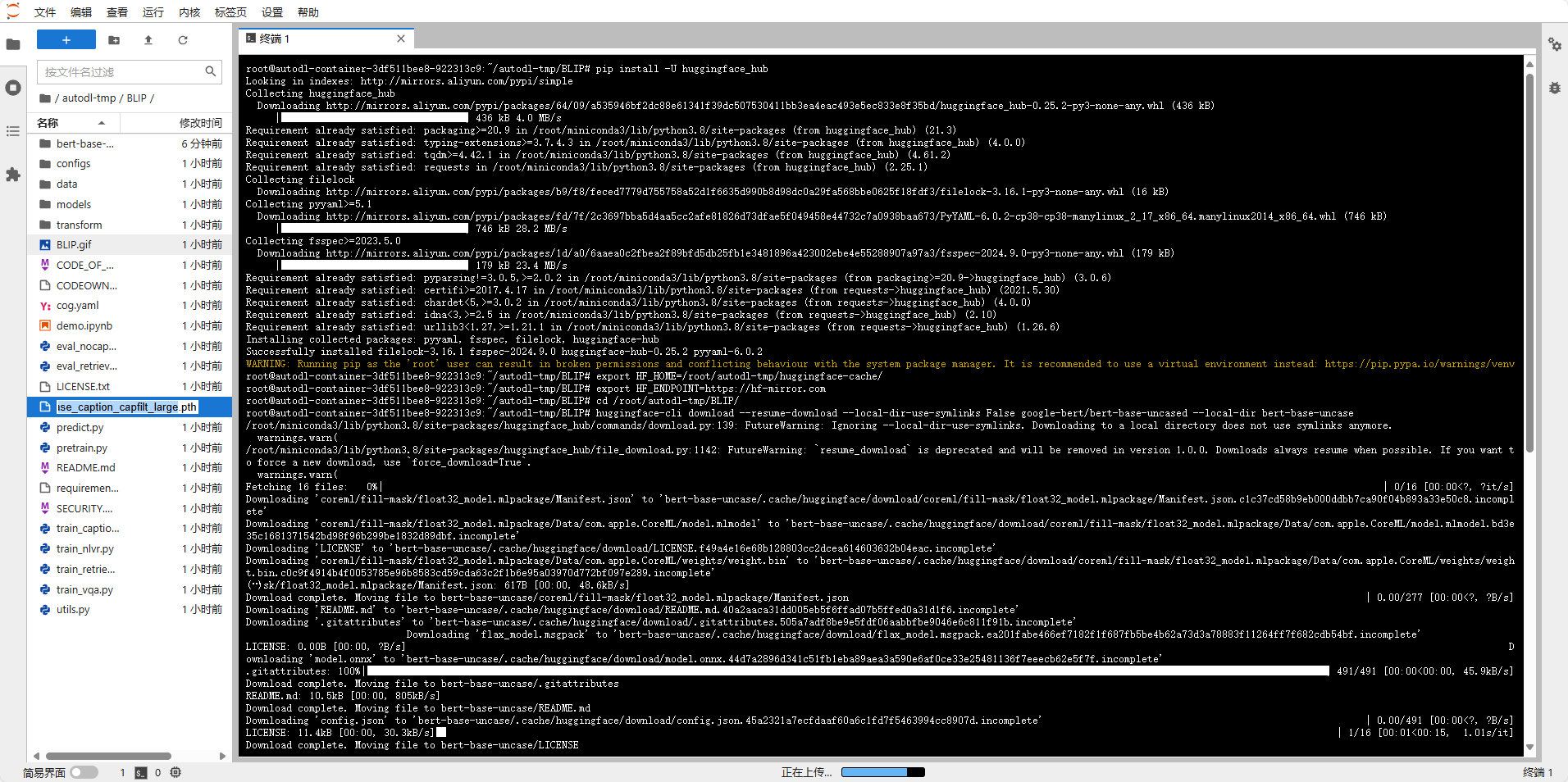Open the 查看 menu
This screenshot has height=782, width=1568.
pyautogui.click(x=117, y=12)
